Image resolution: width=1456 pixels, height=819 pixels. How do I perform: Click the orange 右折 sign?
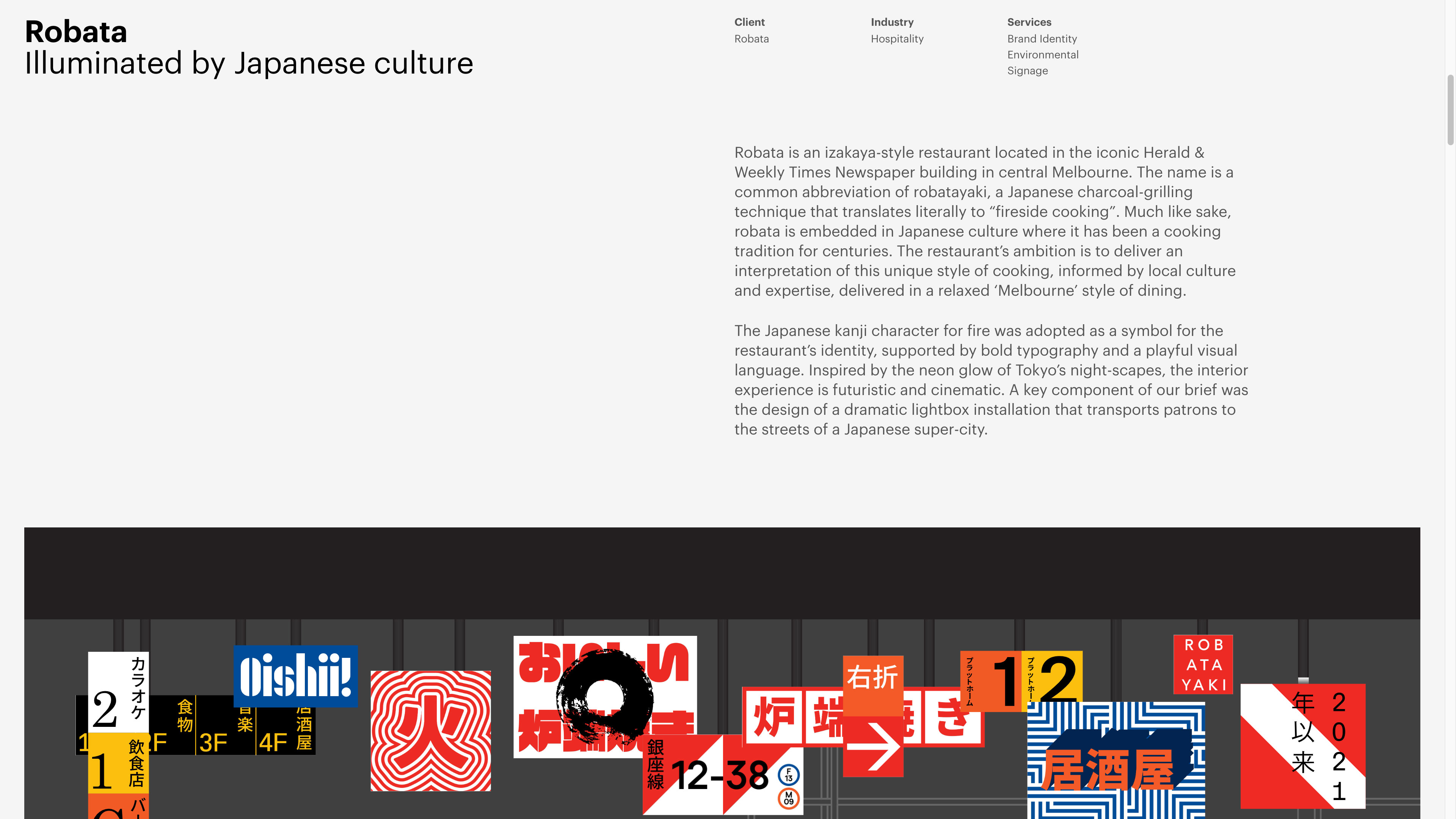point(873,684)
